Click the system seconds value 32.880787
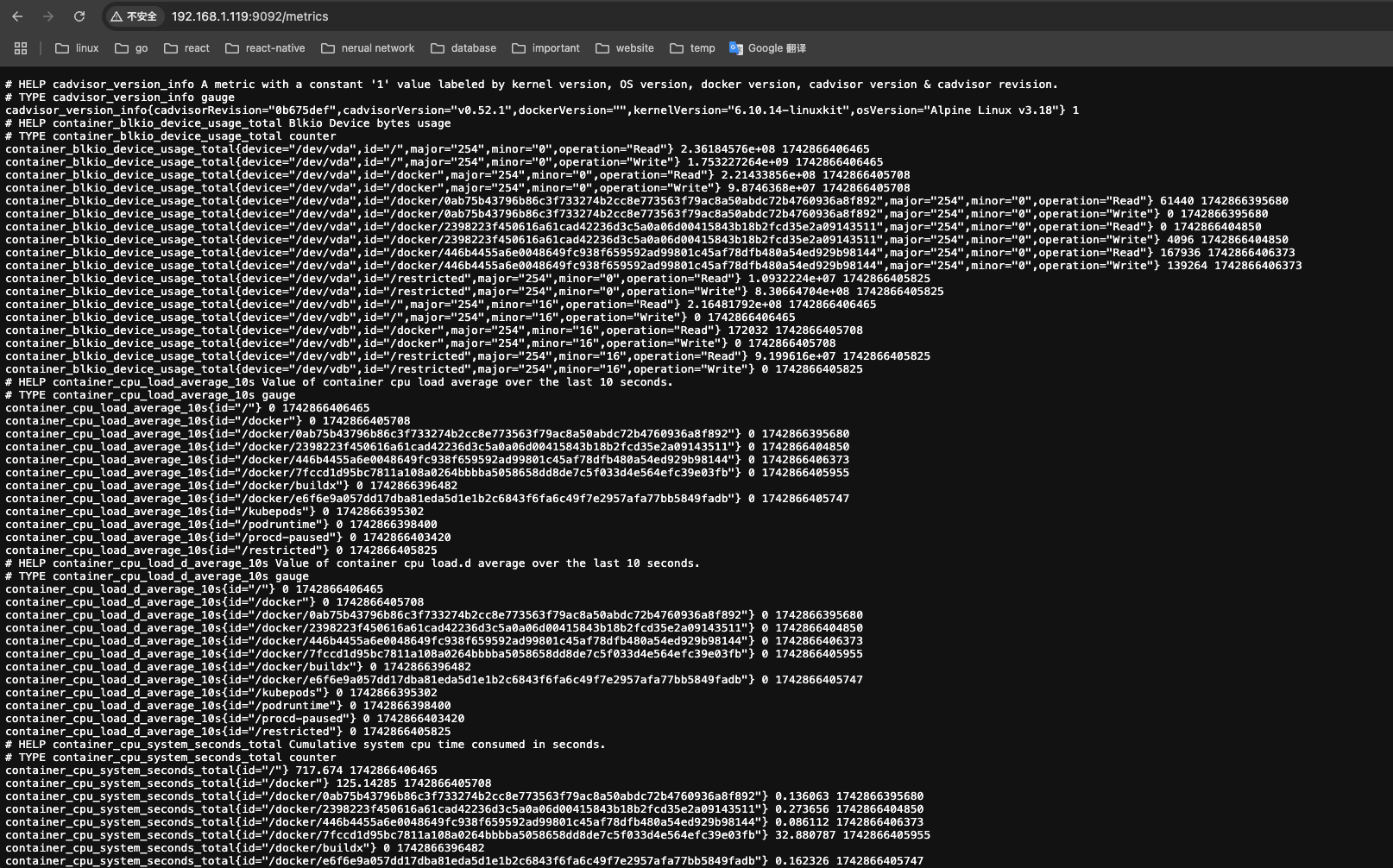The width and height of the screenshot is (1393, 868). pyautogui.click(x=805, y=835)
